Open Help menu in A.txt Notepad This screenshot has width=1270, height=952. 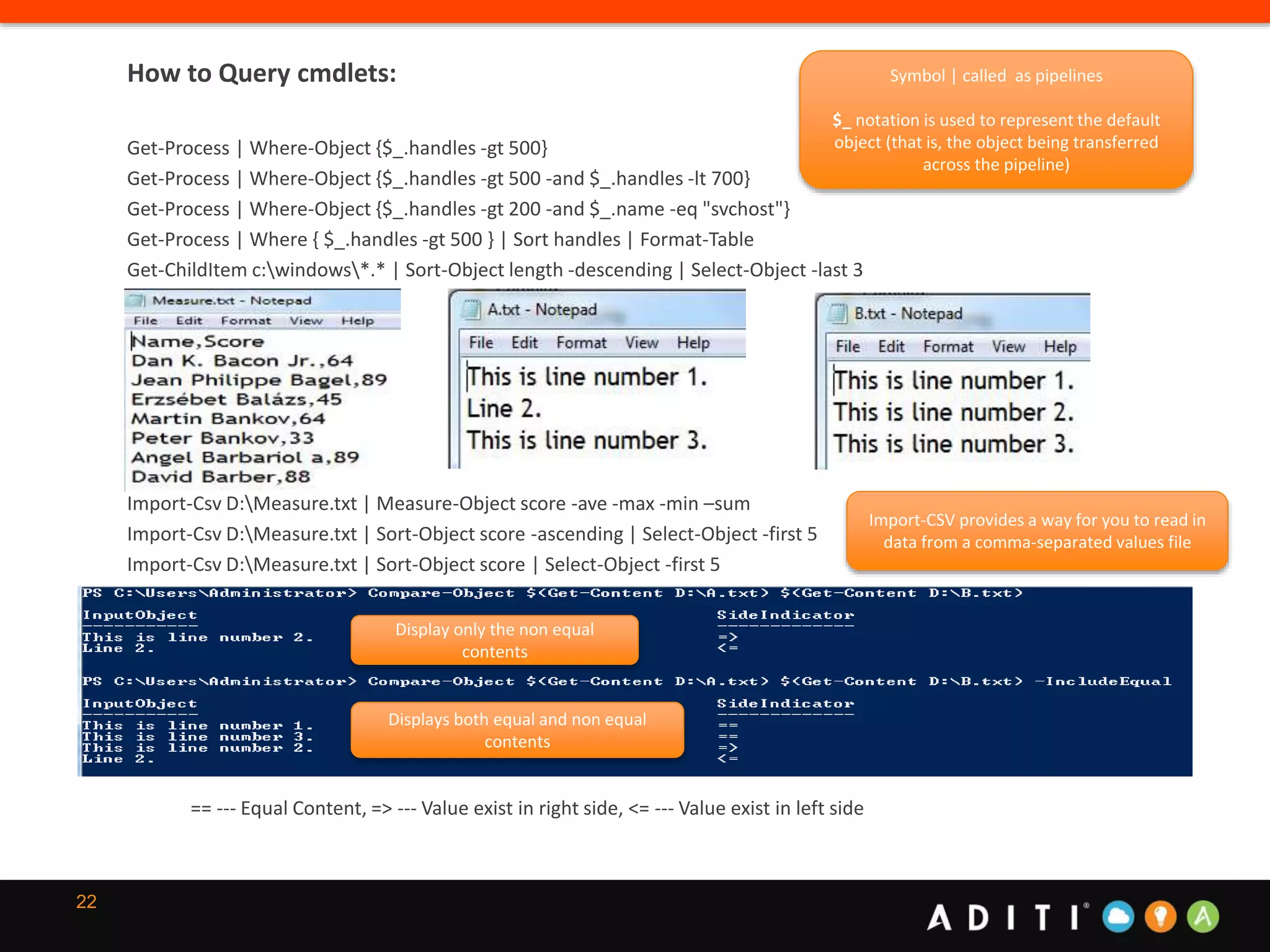pyautogui.click(x=693, y=343)
